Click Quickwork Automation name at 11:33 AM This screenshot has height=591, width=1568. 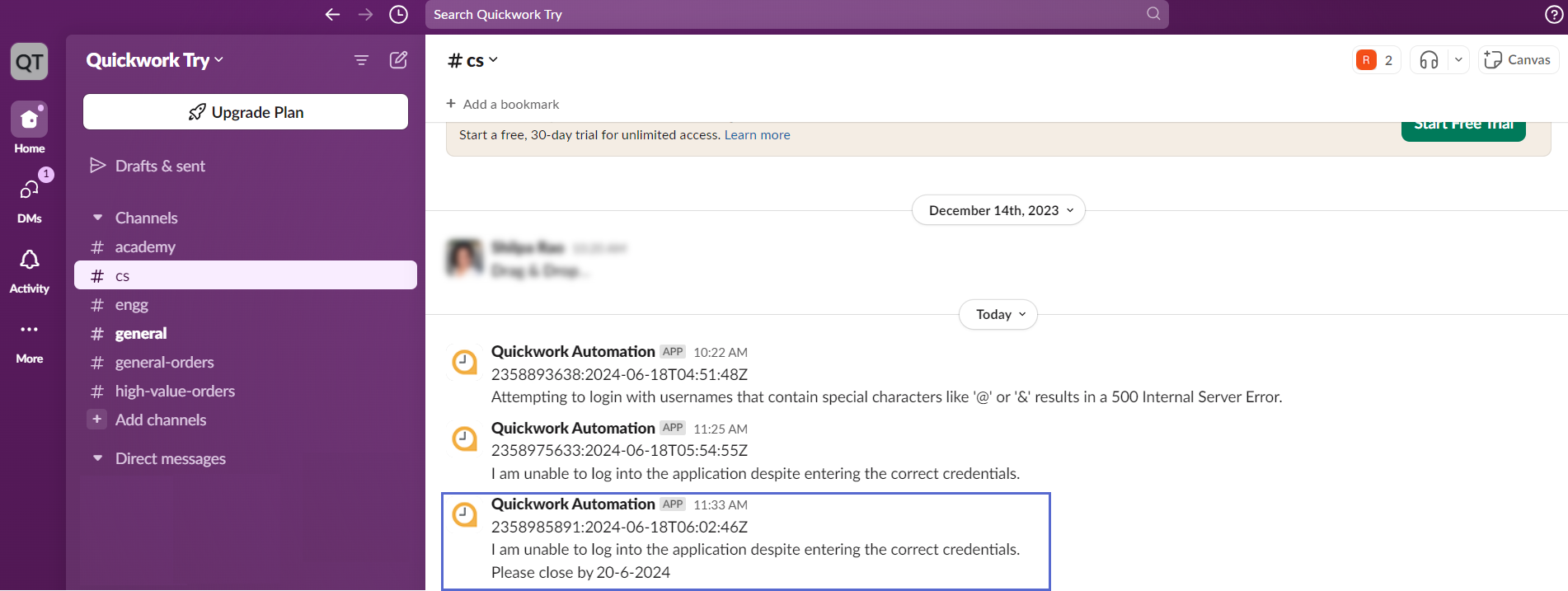pyautogui.click(x=573, y=504)
